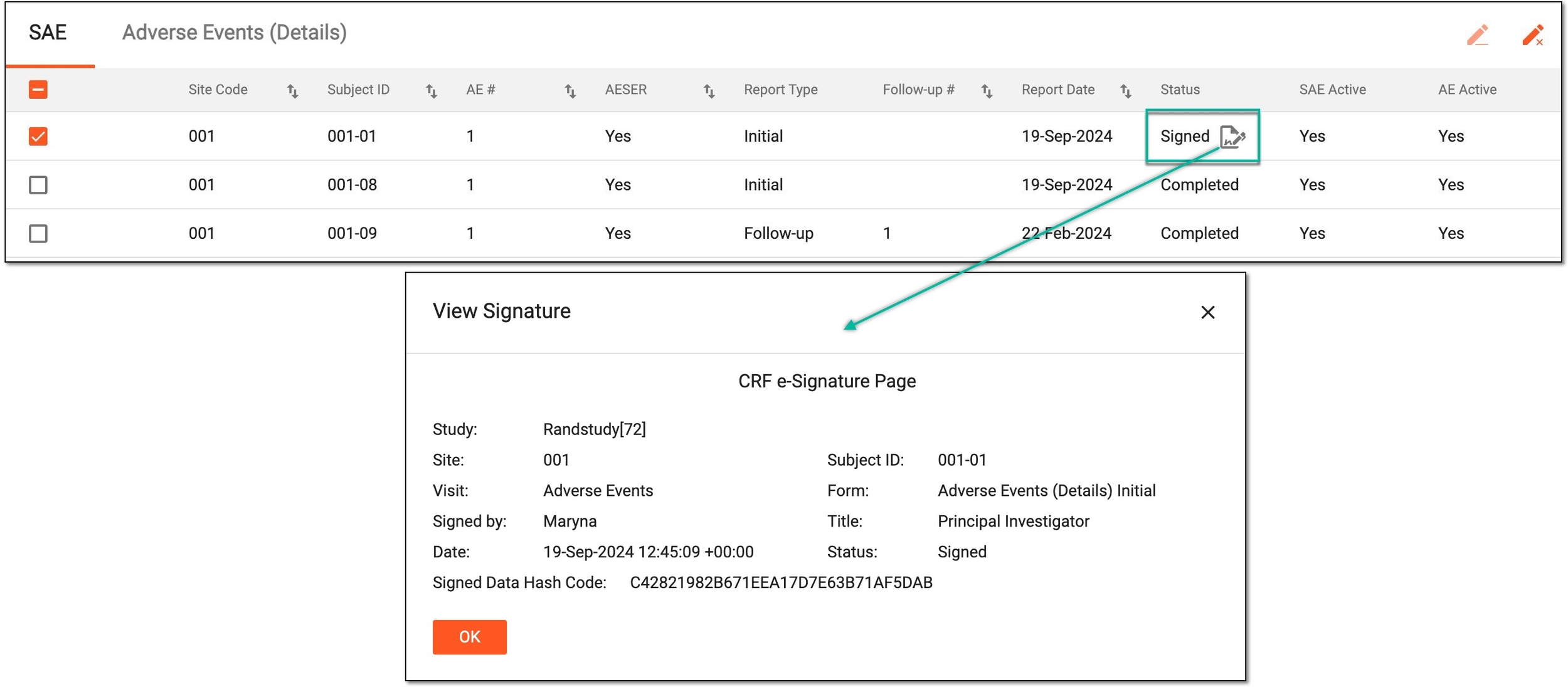This screenshot has height=687, width=1568.
Task: Click the View Signature dialog title
Action: point(501,311)
